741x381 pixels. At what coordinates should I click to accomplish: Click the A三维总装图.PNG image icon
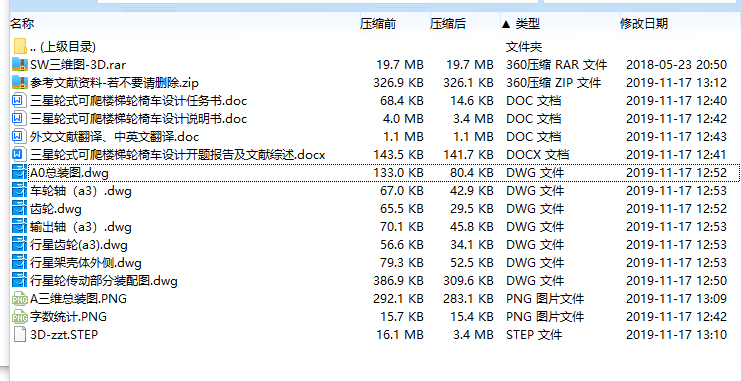click(x=20, y=299)
